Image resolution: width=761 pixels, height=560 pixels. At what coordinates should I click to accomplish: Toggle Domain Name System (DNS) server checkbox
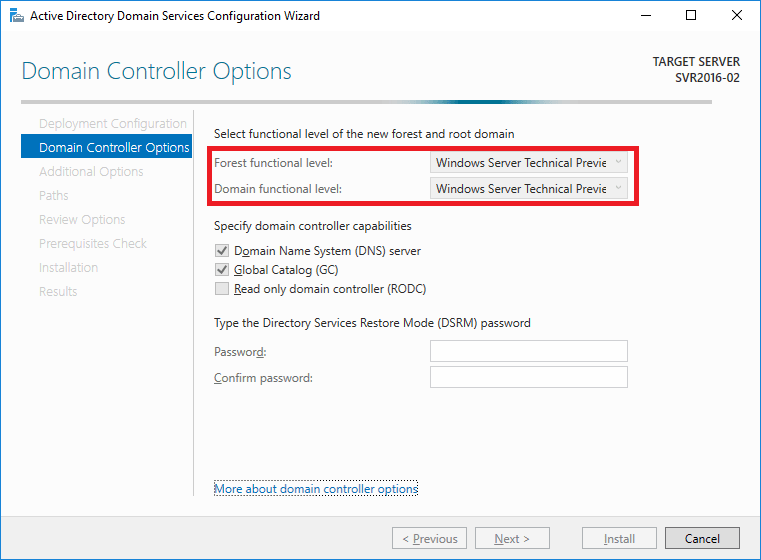222,251
